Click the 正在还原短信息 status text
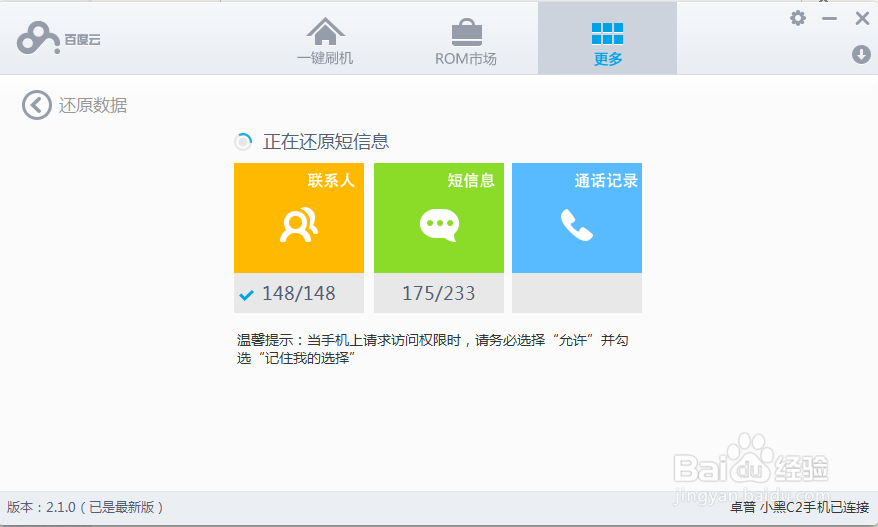Image resolution: width=878 pixels, height=527 pixels. (326, 142)
